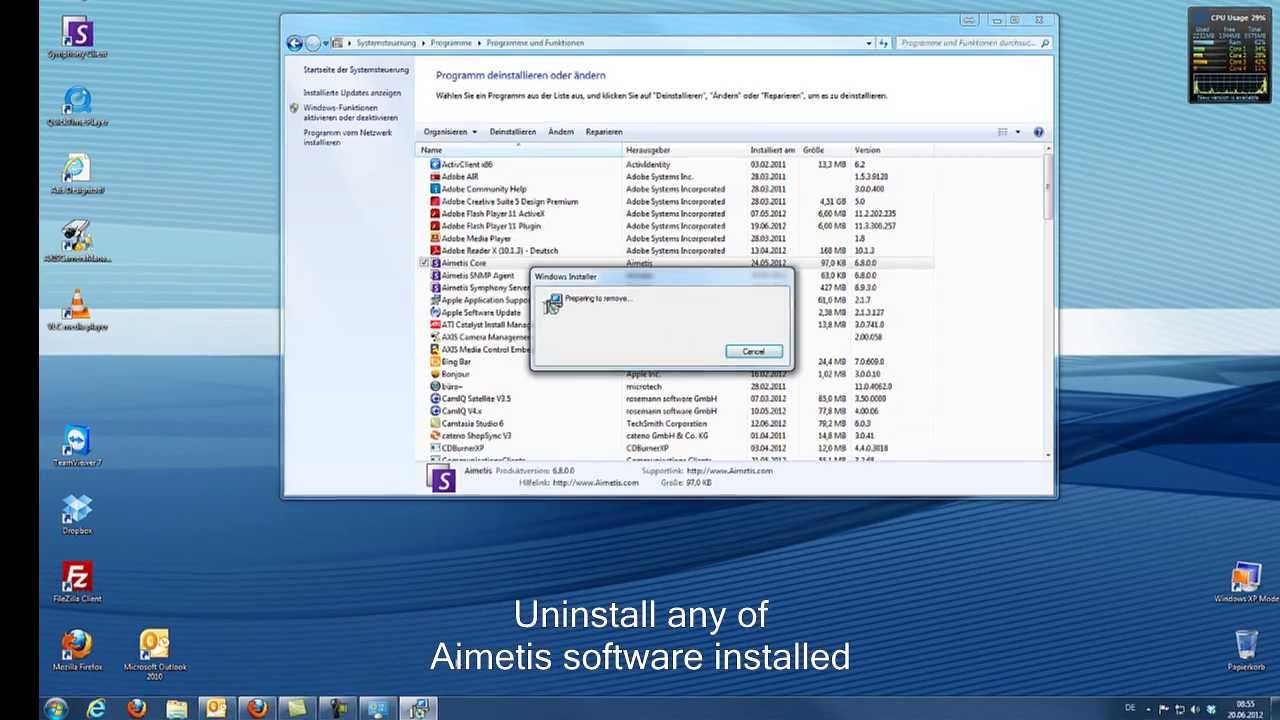The image size is (1280, 720).
Task: Click Deinstallieren in the toolbar
Action: click(513, 132)
